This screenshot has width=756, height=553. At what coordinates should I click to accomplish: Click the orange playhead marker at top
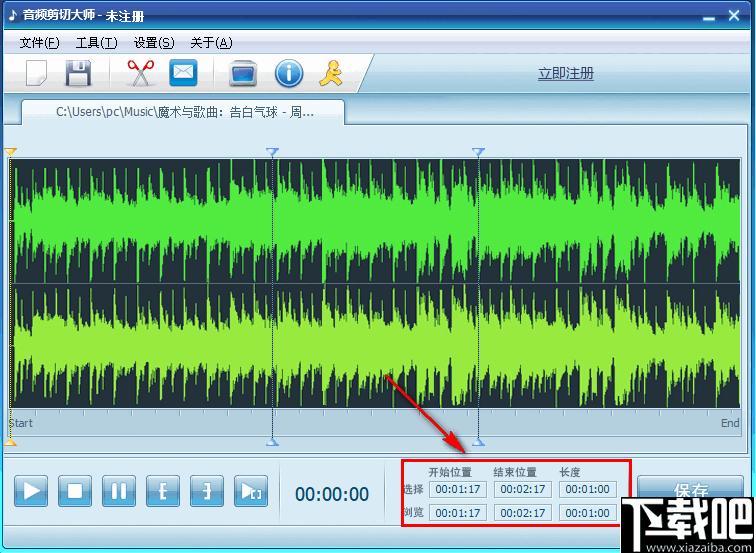click(x=10, y=152)
